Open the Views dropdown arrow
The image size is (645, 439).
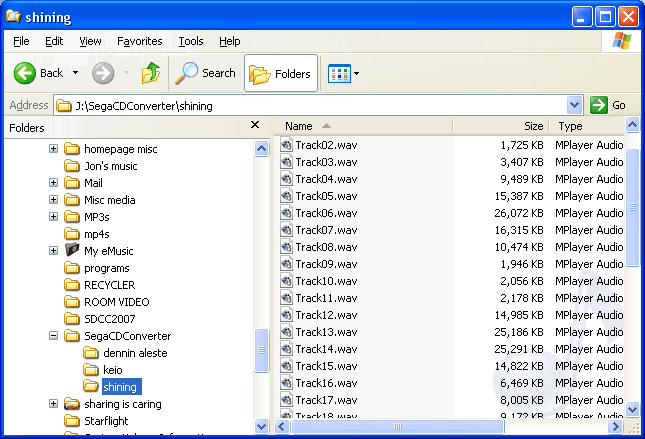point(357,73)
